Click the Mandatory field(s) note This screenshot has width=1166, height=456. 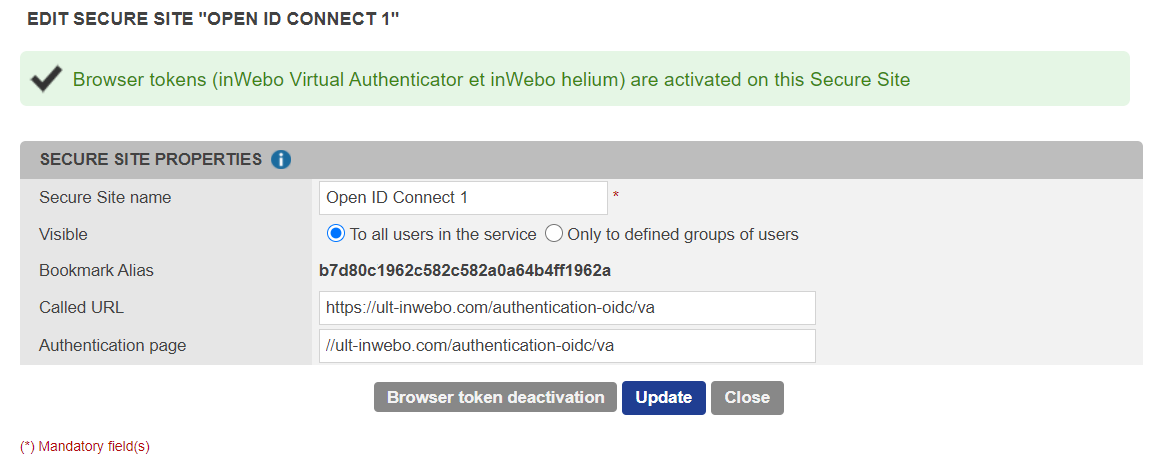85,446
